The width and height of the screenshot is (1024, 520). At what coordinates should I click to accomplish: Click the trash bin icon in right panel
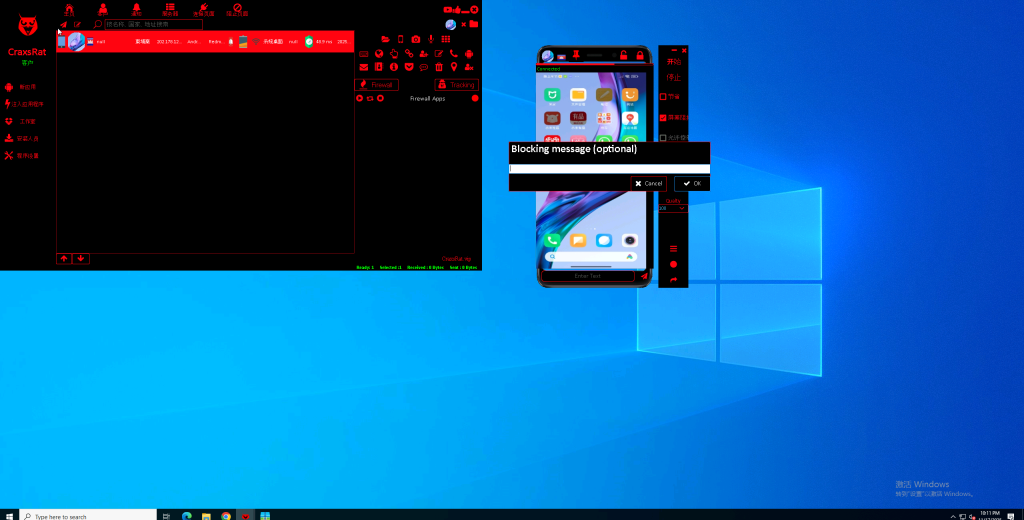(439, 67)
